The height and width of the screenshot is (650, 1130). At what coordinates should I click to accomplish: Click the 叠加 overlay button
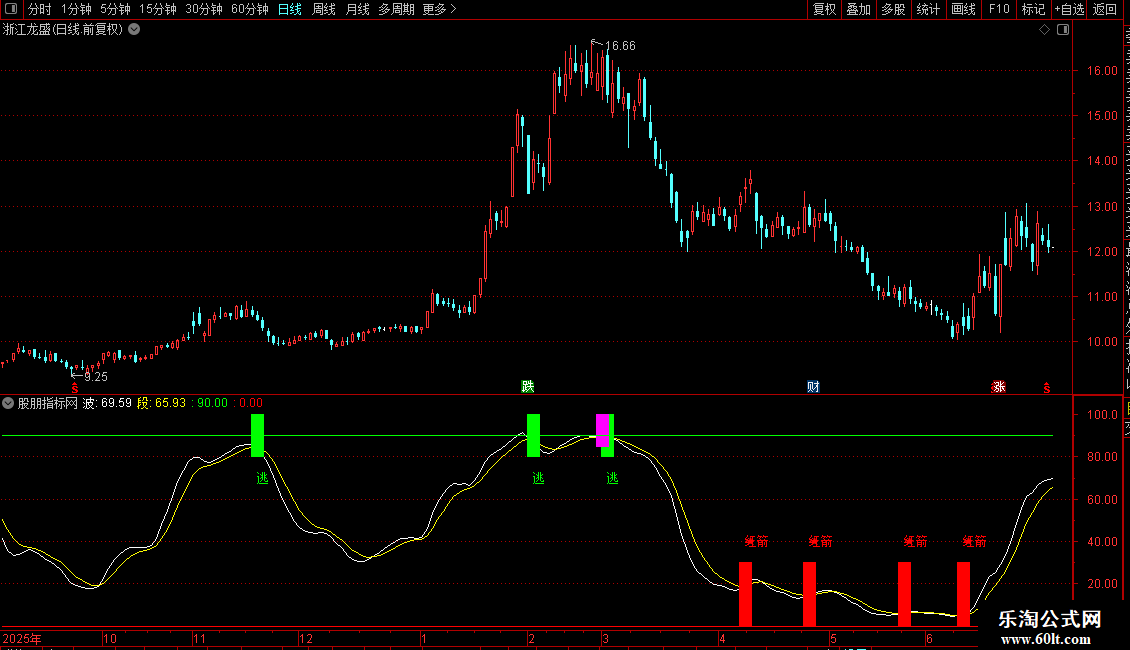tap(859, 9)
